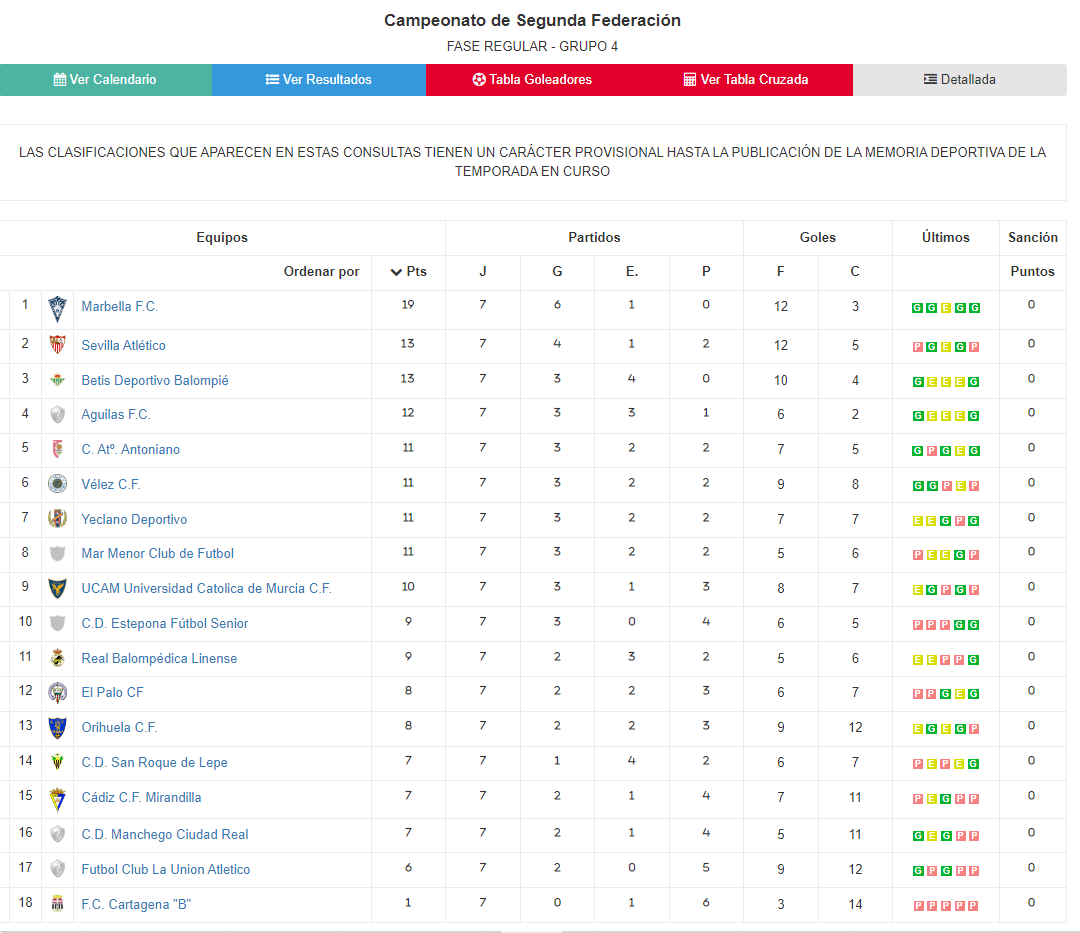This screenshot has width=1080, height=933.
Task: Click the G column header
Action: (557, 271)
